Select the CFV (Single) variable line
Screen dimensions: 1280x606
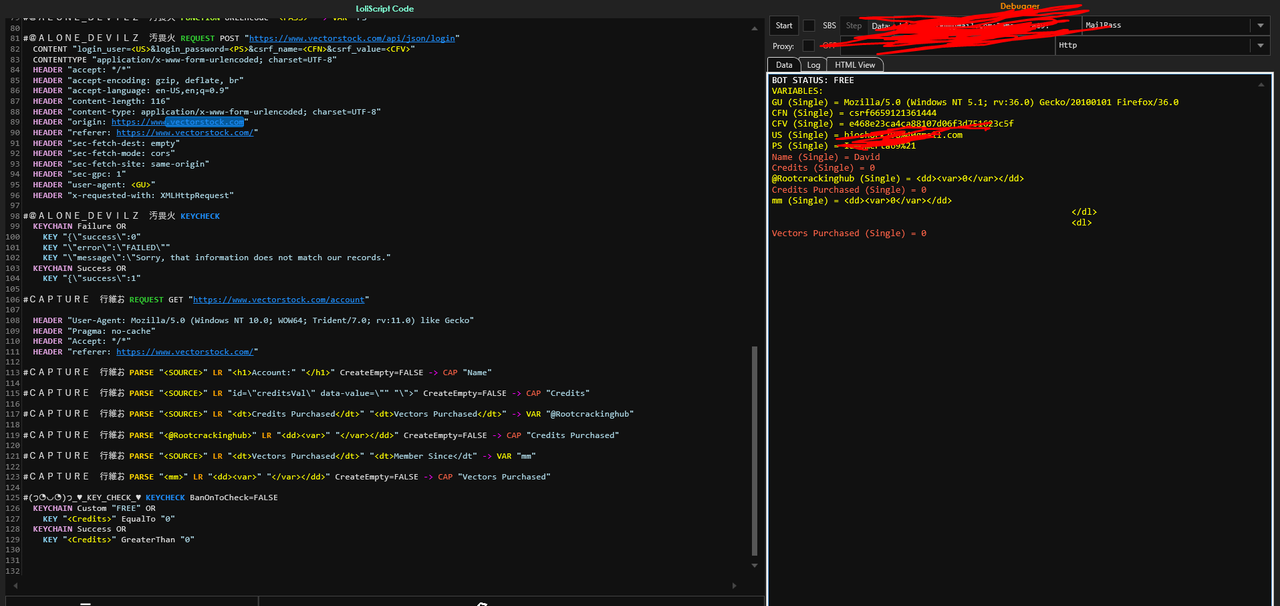tap(892, 124)
